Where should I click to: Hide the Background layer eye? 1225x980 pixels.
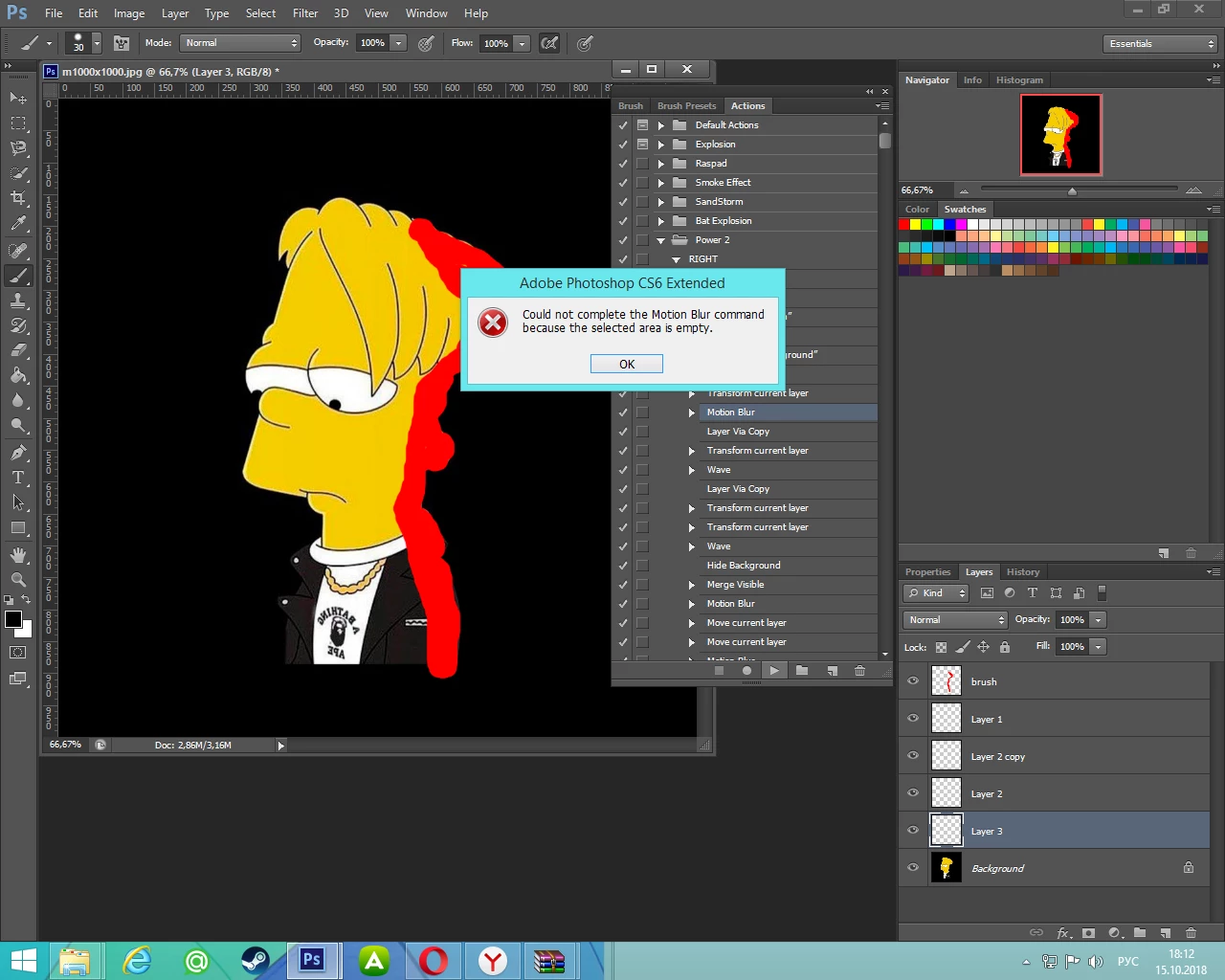click(913, 868)
